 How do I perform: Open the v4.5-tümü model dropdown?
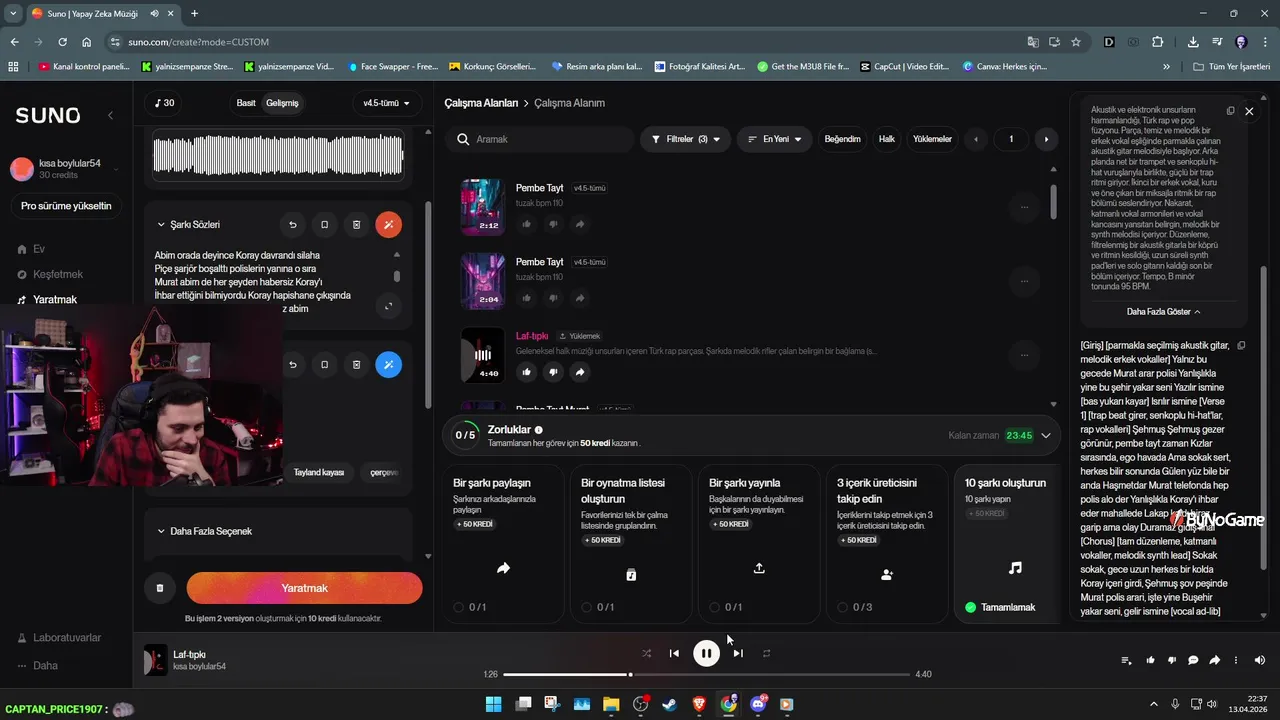386,103
